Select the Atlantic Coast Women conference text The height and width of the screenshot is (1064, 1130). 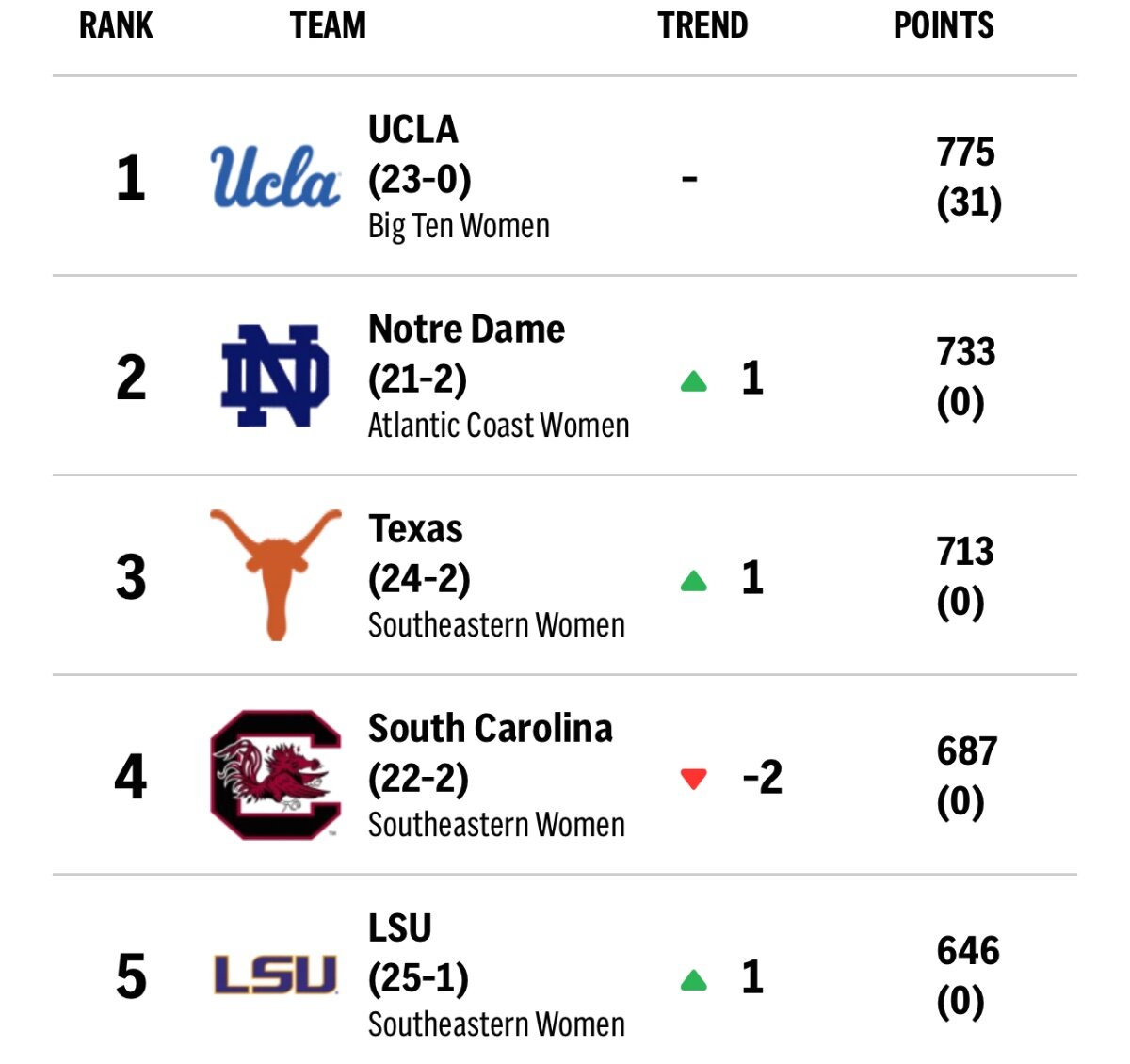pos(498,426)
